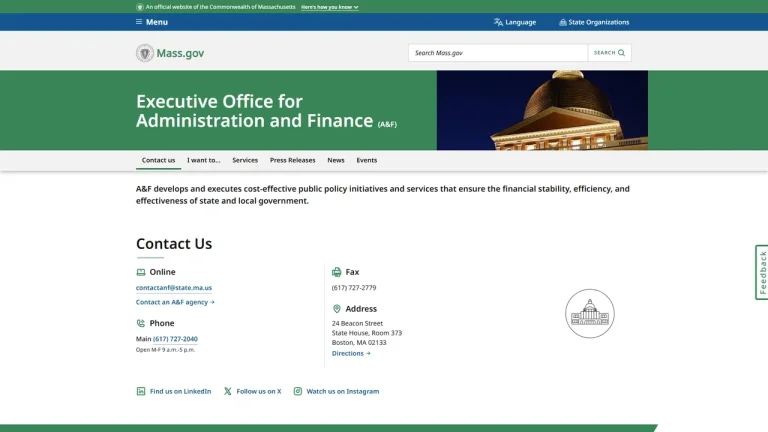Click the Instagram icon
Screen dimensions: 768x432
click(298, 391)
